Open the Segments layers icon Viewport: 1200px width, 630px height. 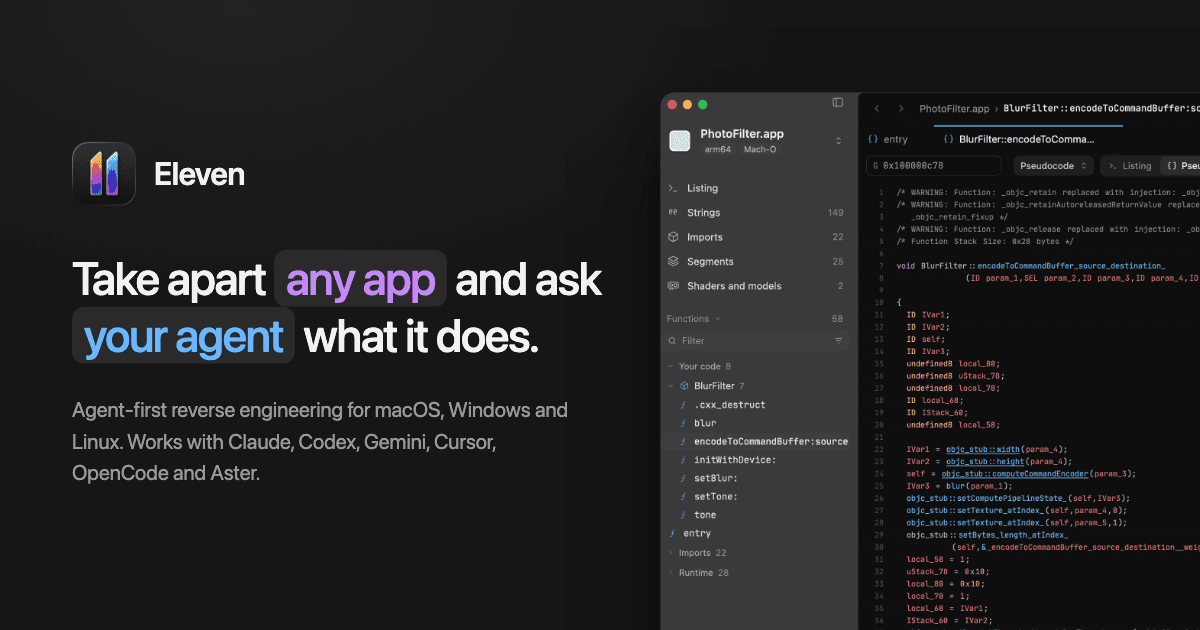point(674,262)
